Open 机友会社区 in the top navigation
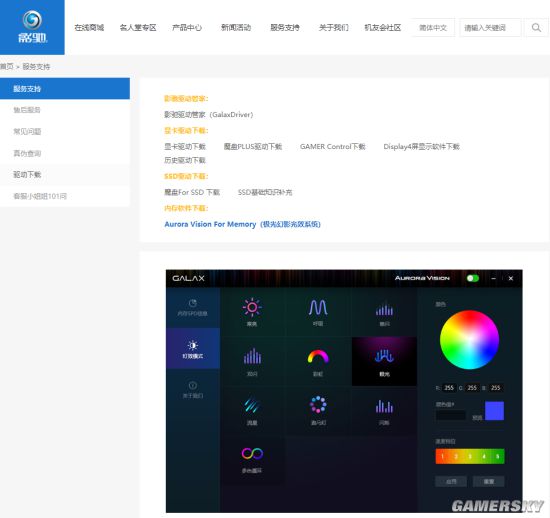 tap(383, 27)
